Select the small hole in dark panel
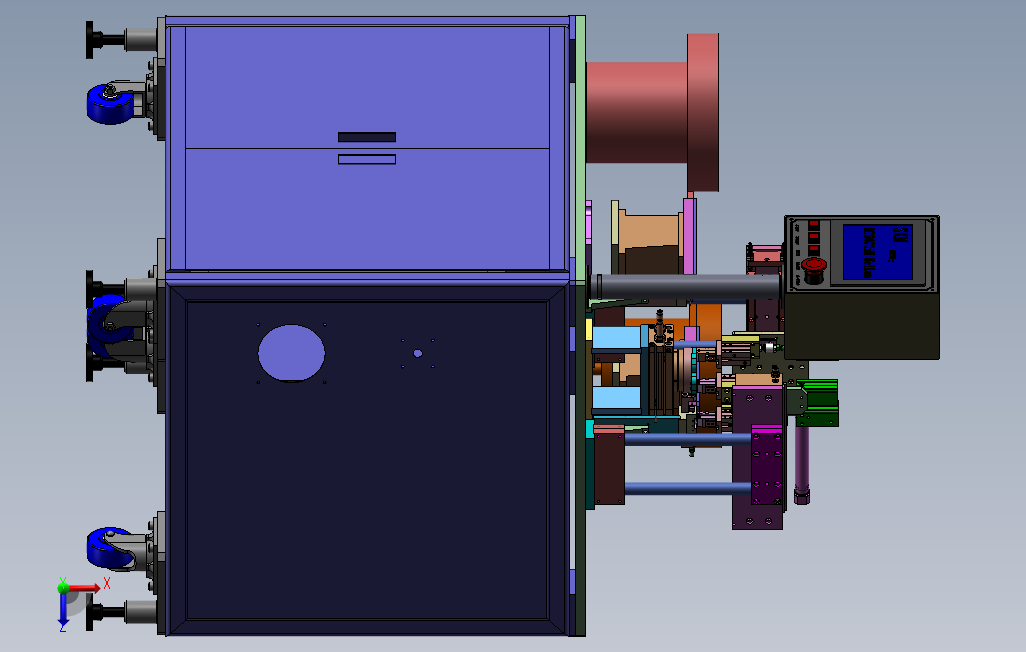This screenshot has width=1026, height=652. 417,353
